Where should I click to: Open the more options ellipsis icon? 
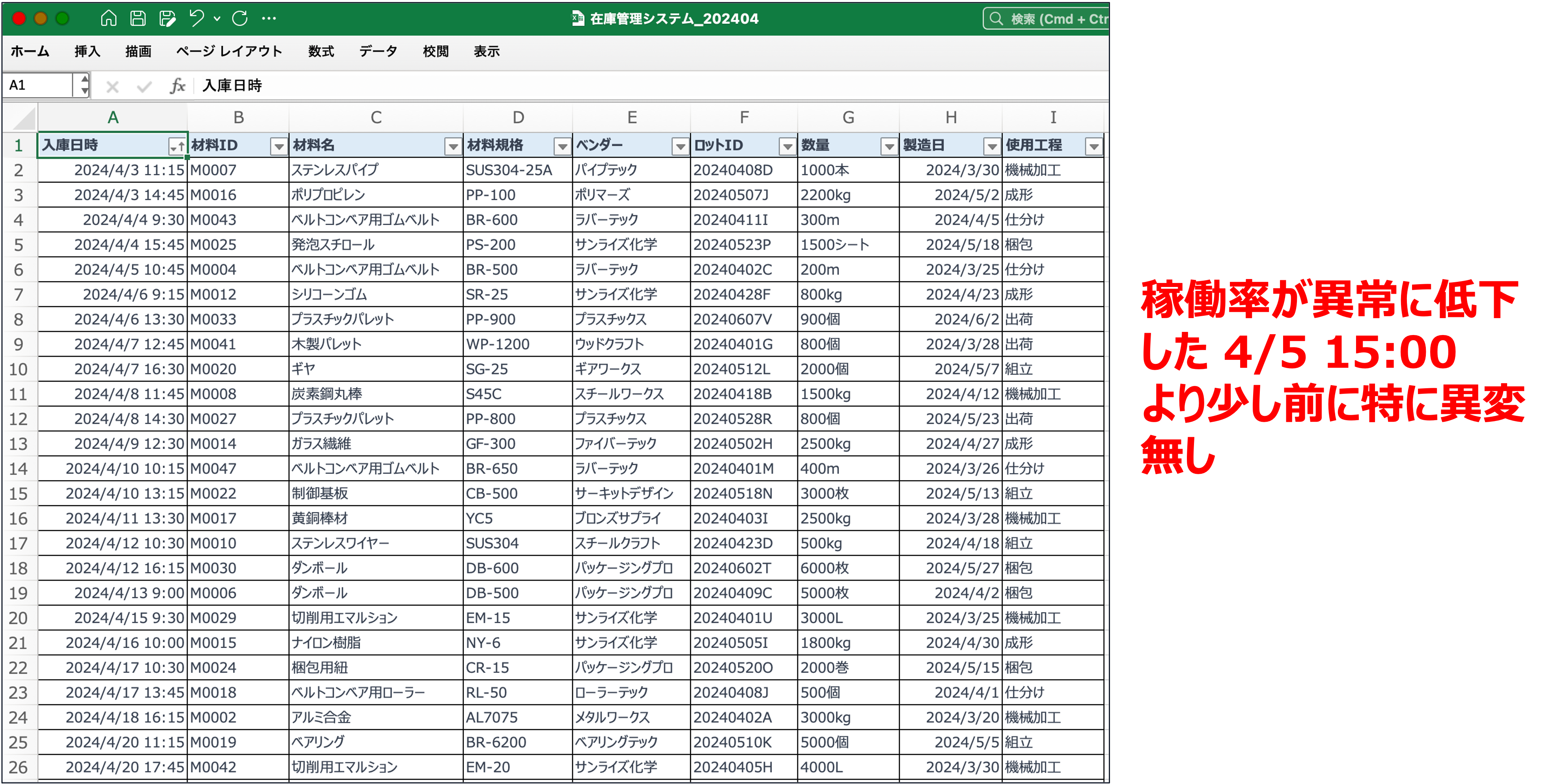point(269,19)
